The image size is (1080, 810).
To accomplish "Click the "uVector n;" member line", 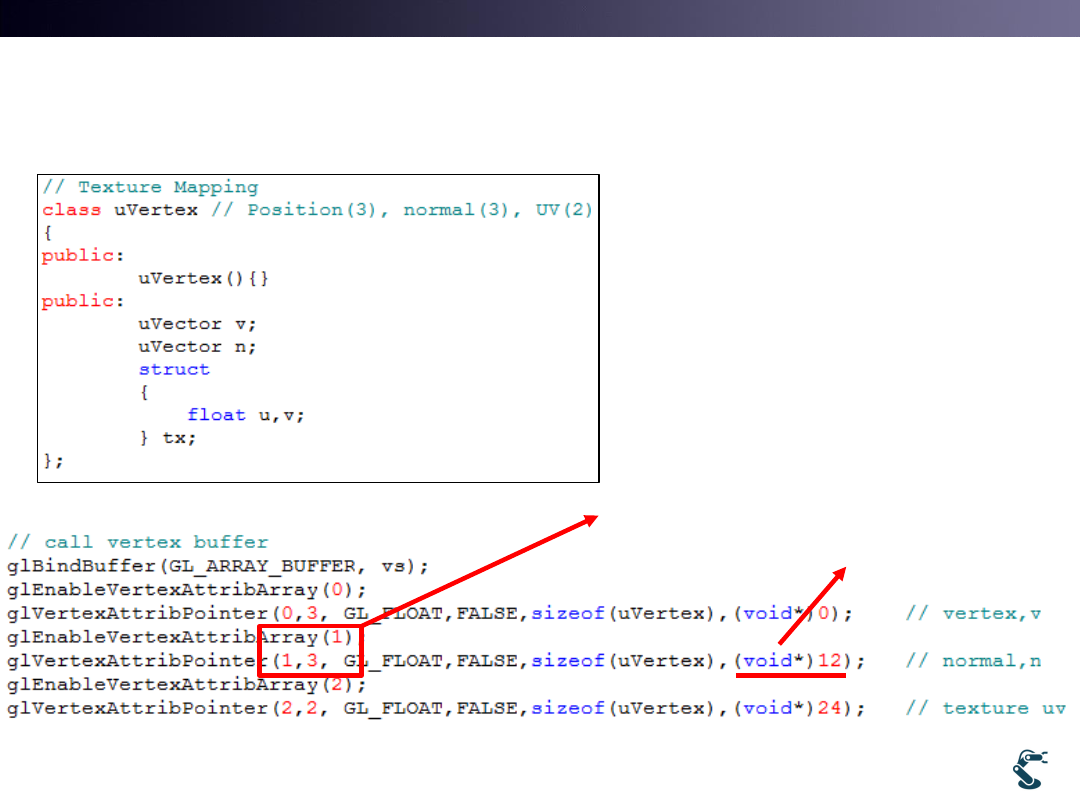I will tap(197, 347).
